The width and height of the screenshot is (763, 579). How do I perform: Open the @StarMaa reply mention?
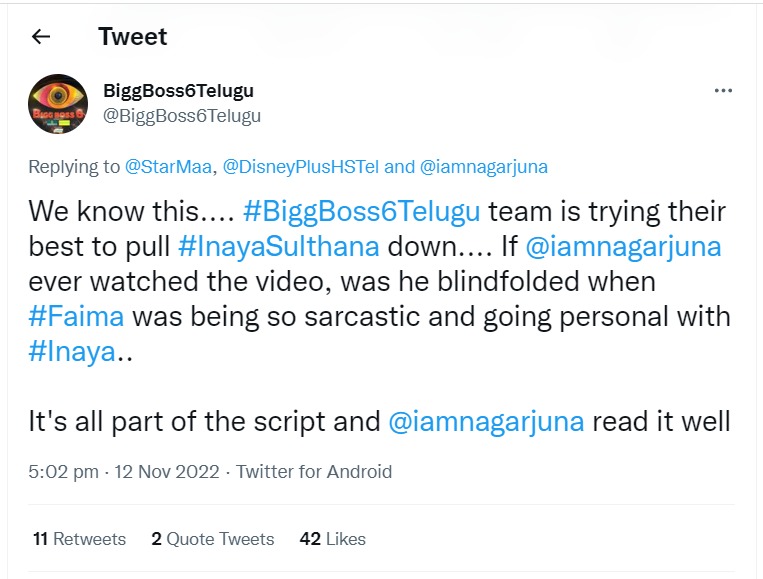click(x=167, y=167)
